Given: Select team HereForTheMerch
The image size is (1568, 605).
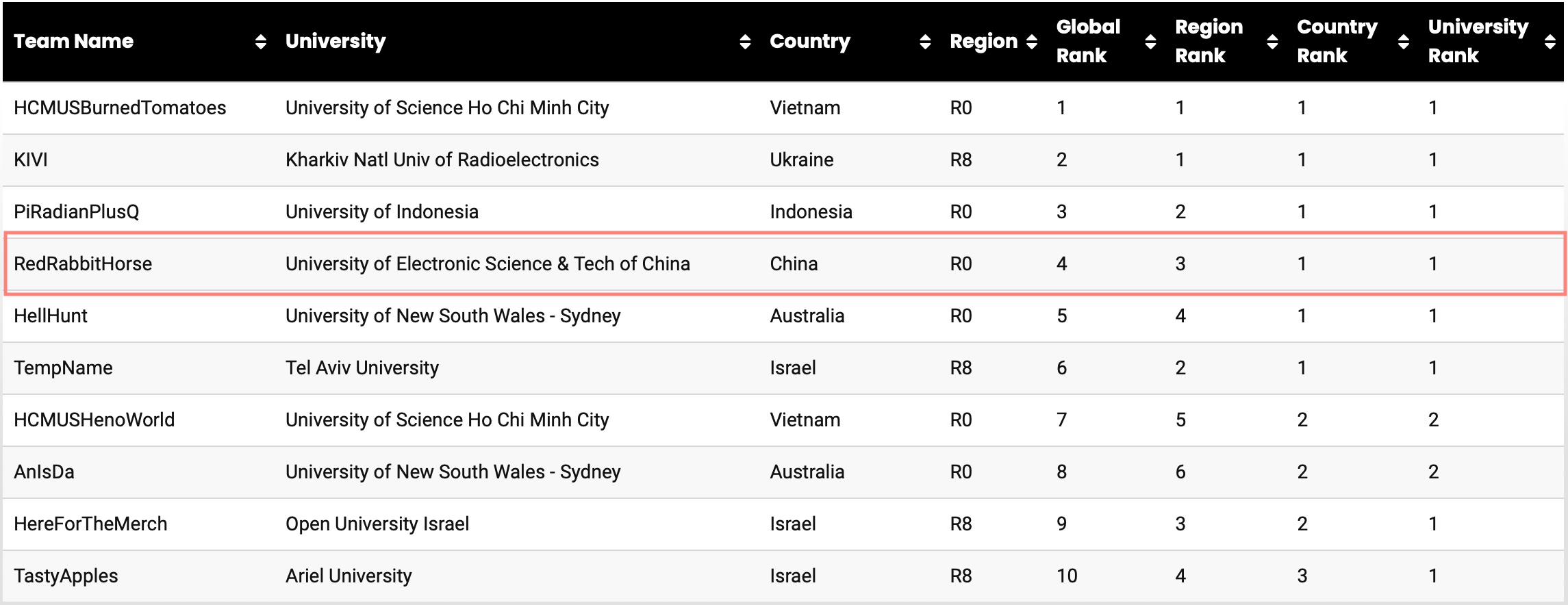Looking at the screenshot, I should (x=90, y=524).
